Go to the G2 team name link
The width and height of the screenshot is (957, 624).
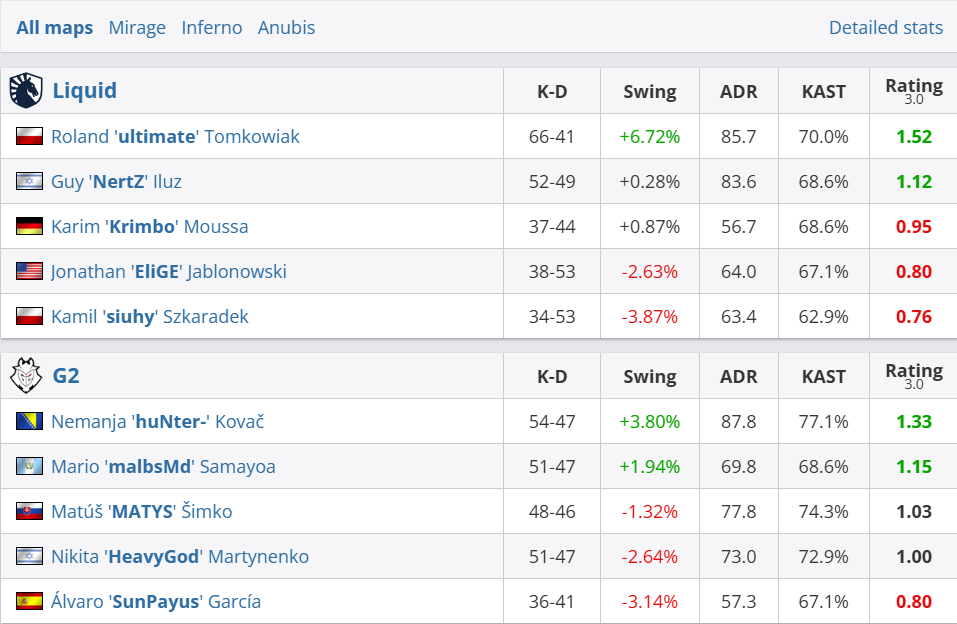tap(66, 376)
